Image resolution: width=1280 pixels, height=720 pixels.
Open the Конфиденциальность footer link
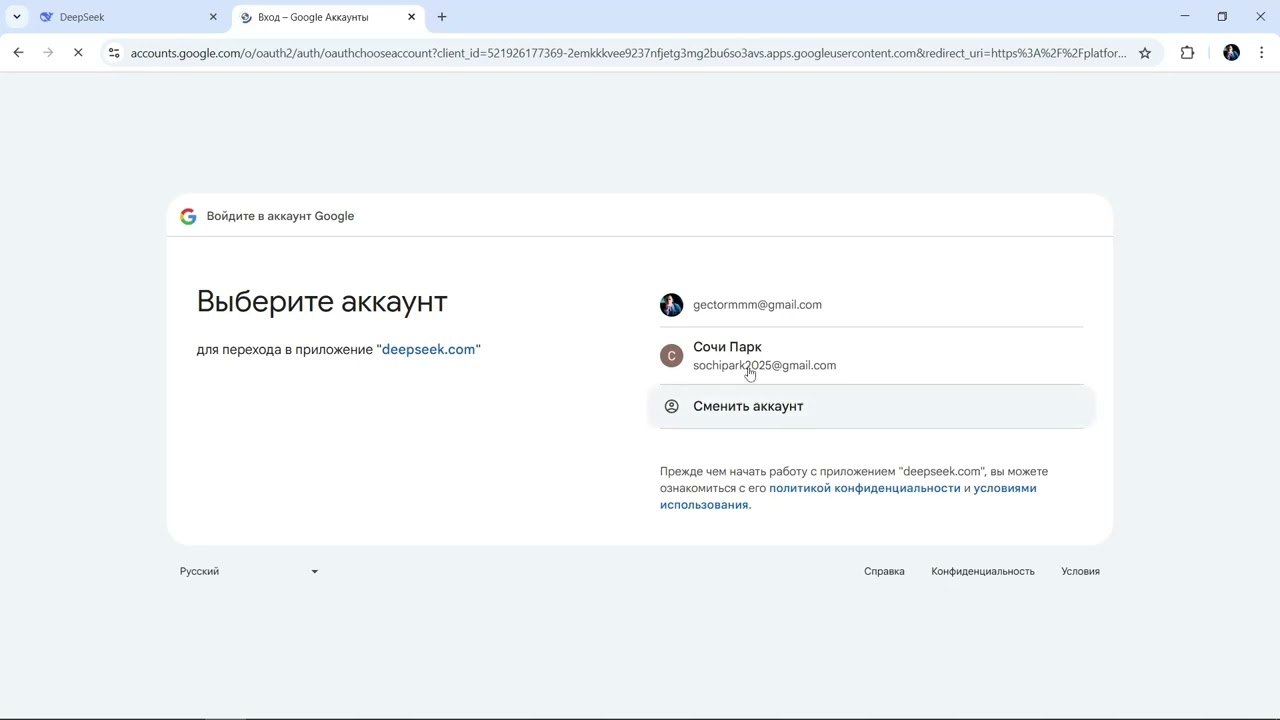click(x=983, y=571)
